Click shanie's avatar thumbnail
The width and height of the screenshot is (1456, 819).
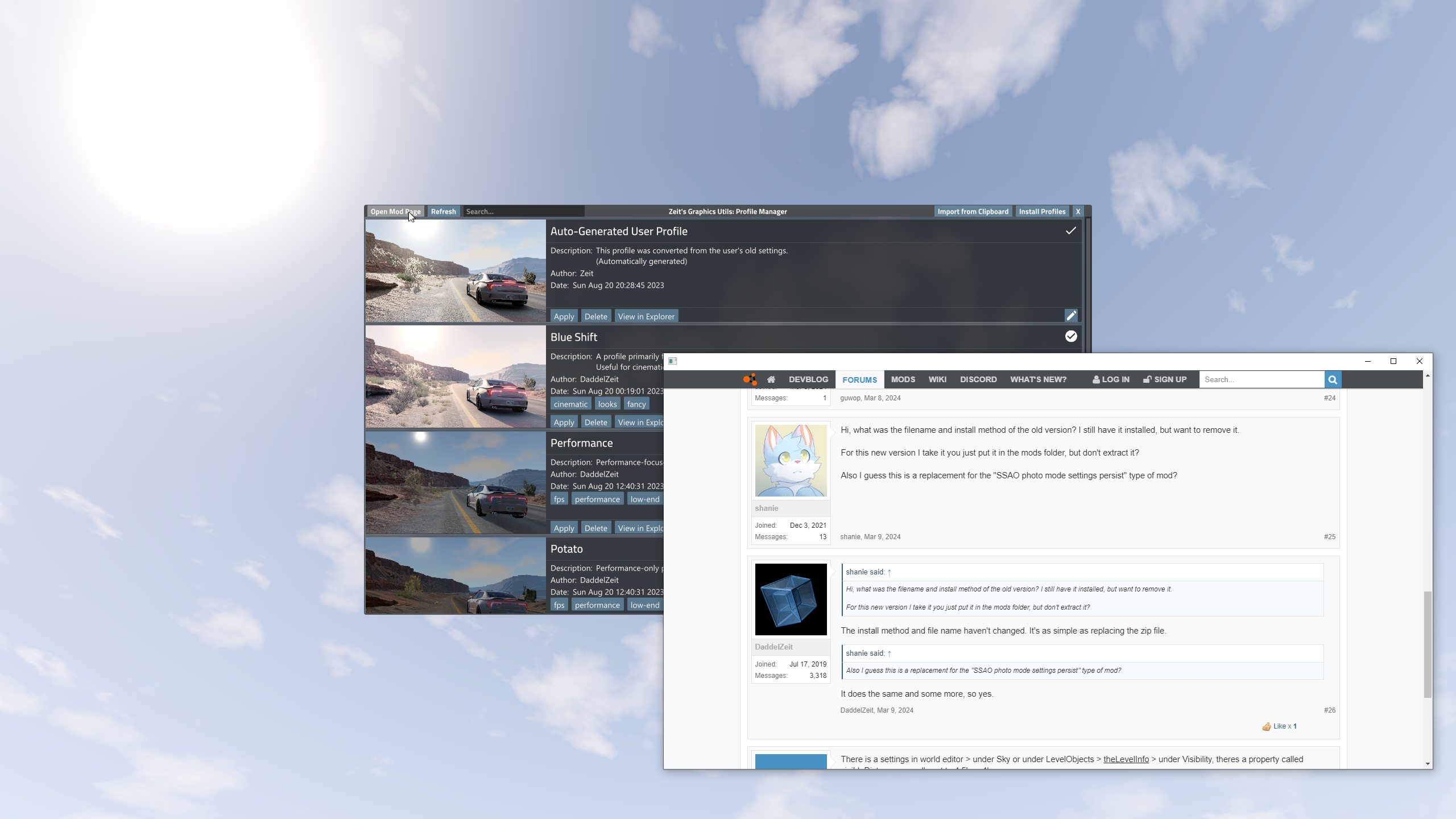point(791,461)
